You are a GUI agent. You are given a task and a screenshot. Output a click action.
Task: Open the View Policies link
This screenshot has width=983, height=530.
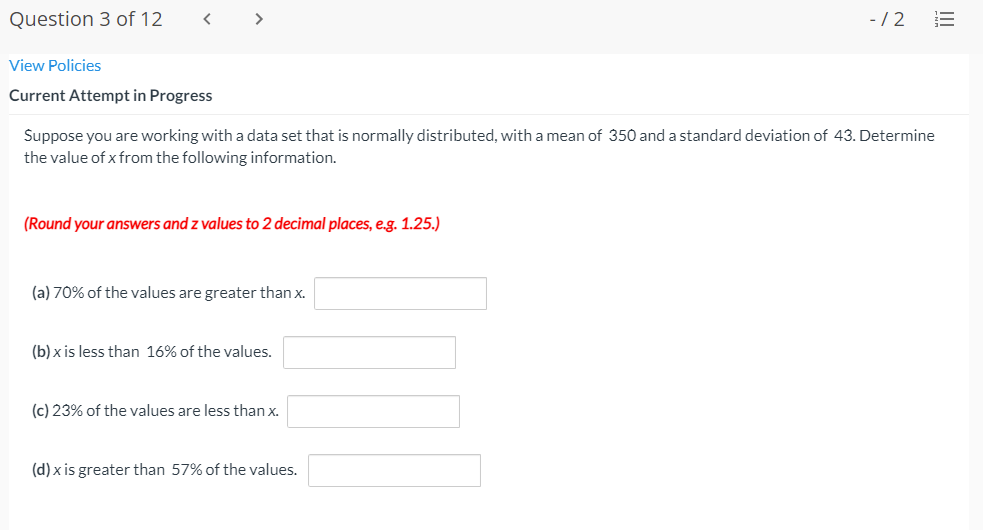coord(55,65)
